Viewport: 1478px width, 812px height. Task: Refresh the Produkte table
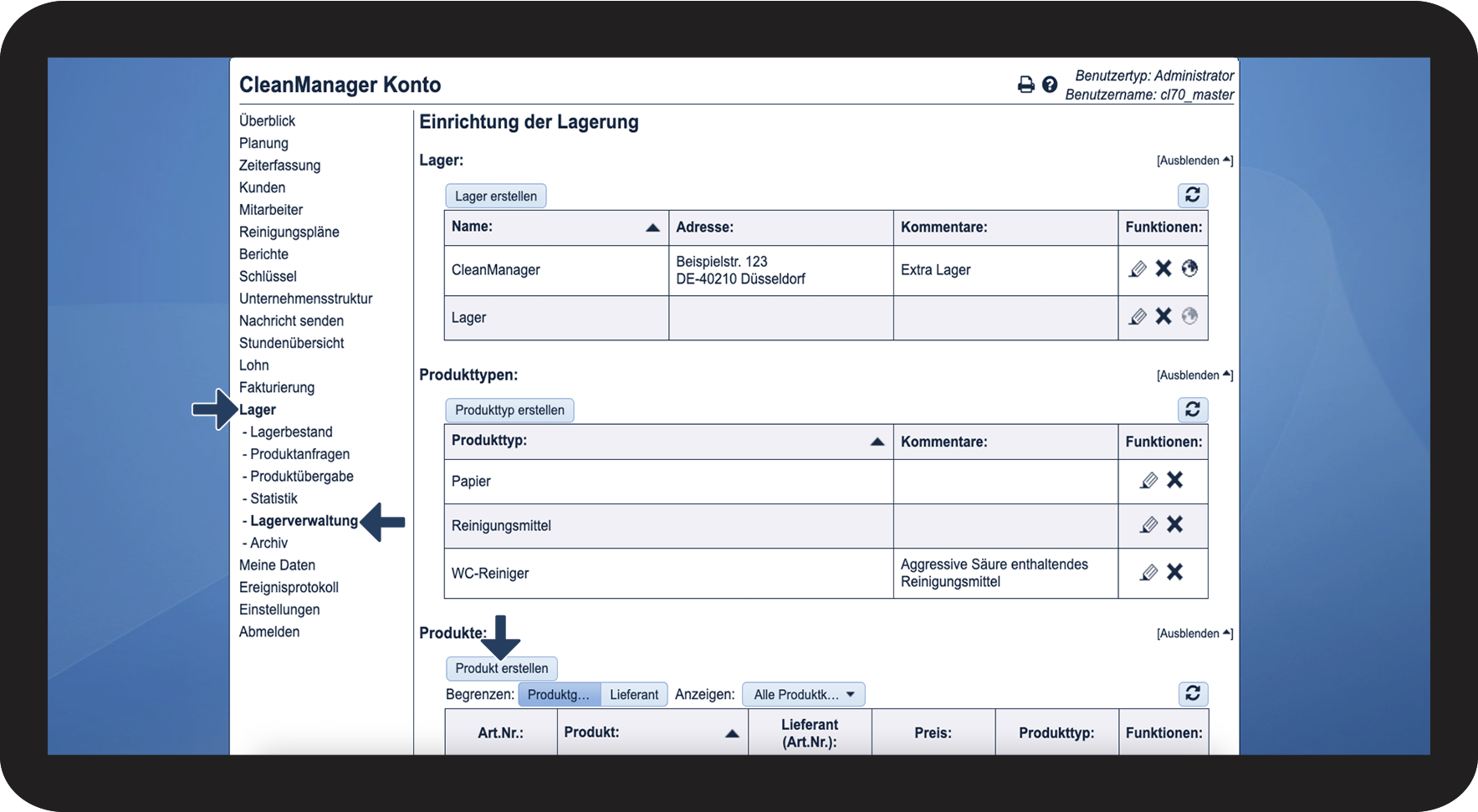[1193, 693]
